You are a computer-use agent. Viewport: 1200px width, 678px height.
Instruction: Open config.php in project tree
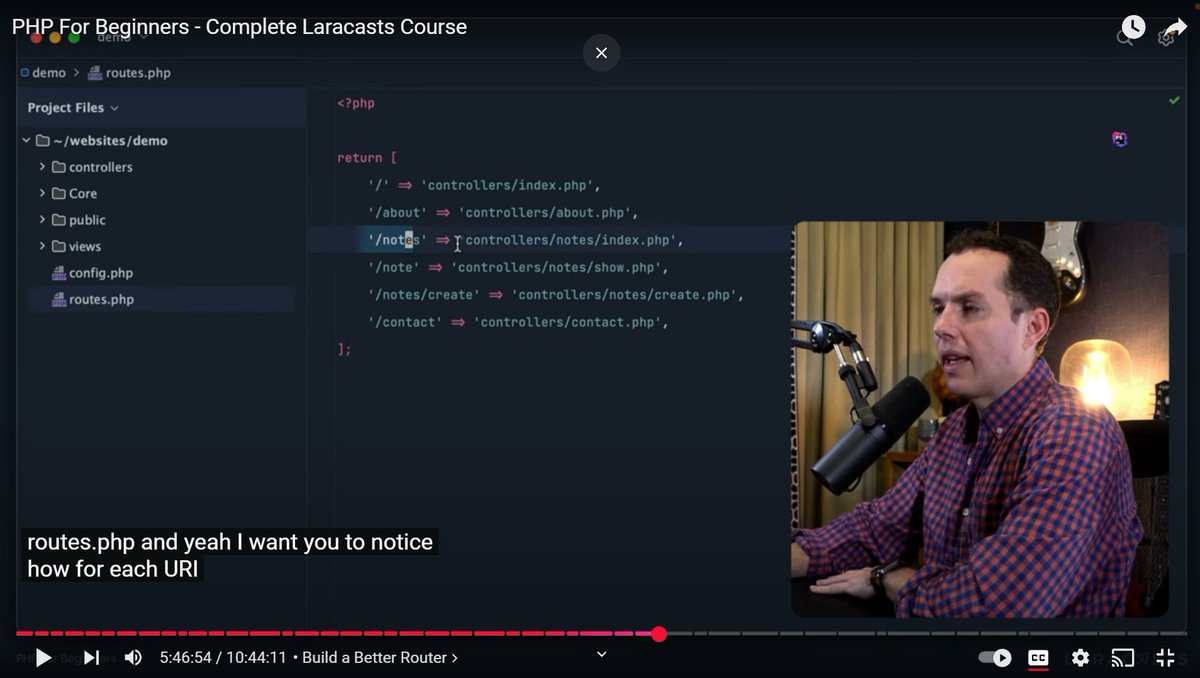(x=101, y=273)
